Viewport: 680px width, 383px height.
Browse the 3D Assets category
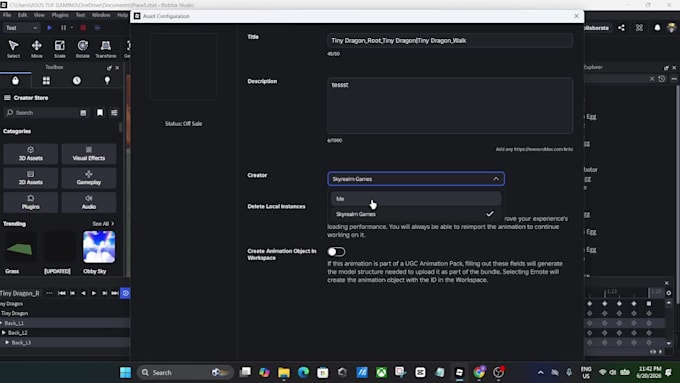click(x=30, y=154)
